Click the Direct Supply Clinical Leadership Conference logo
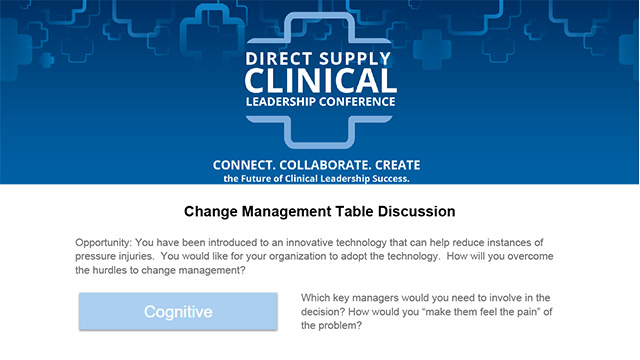Screen dimensions: 640x360 point(320,80)
